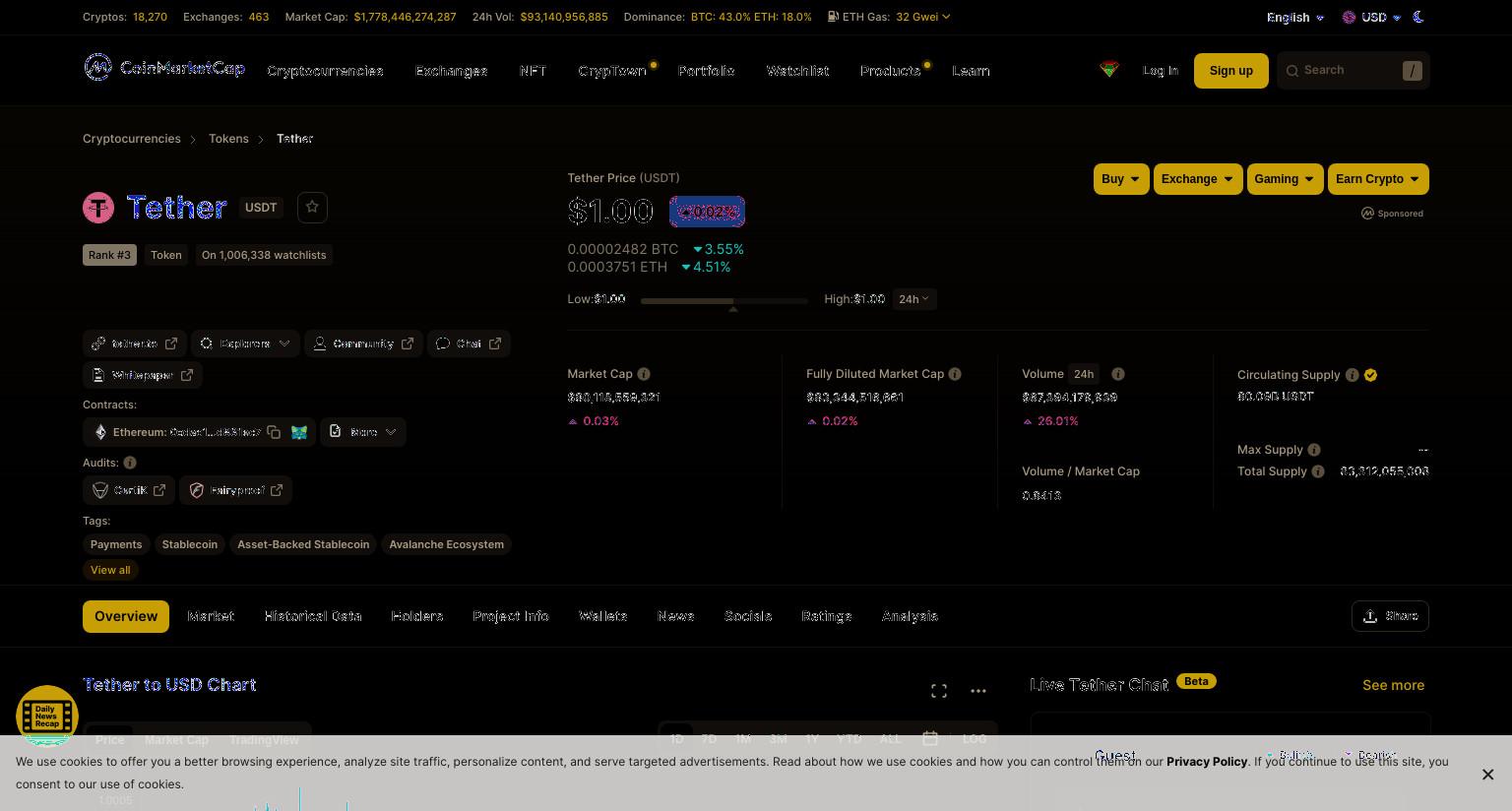
Task: Focus the Search input field
Action: (1353, 70)
